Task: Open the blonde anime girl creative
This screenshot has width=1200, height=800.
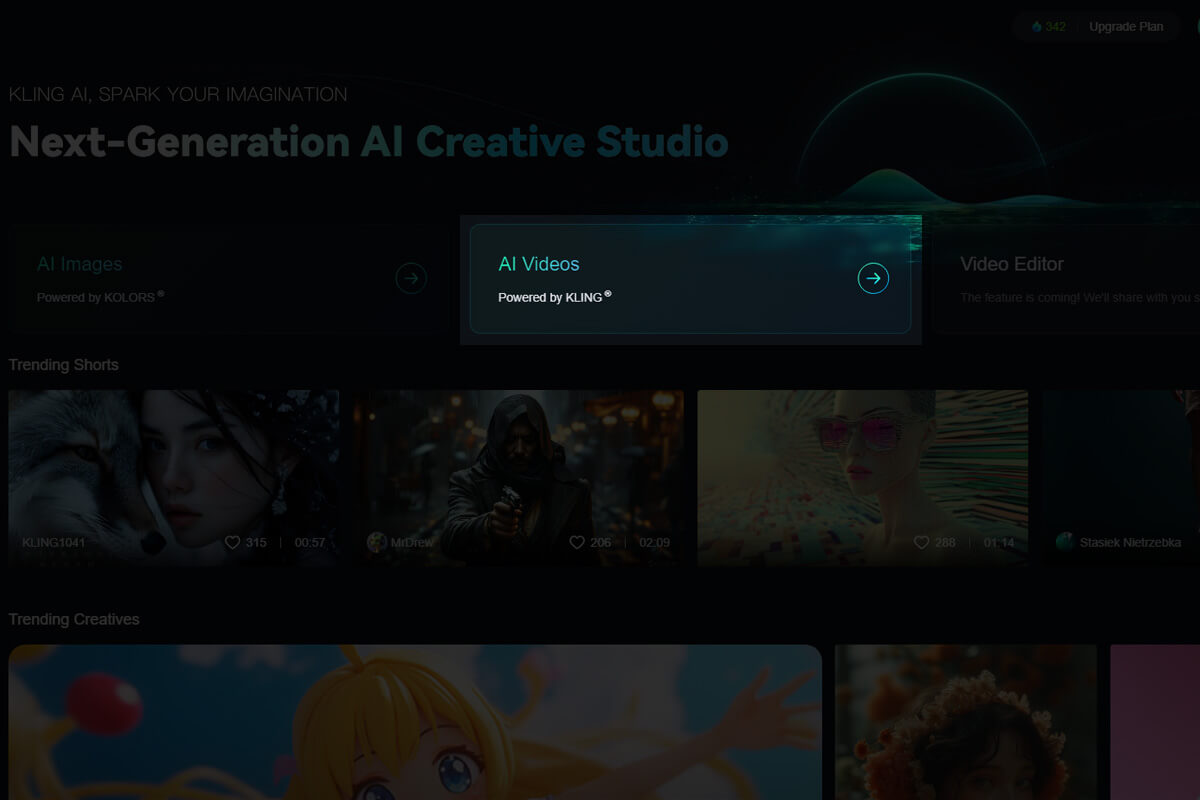Action: tap(414, 722)
